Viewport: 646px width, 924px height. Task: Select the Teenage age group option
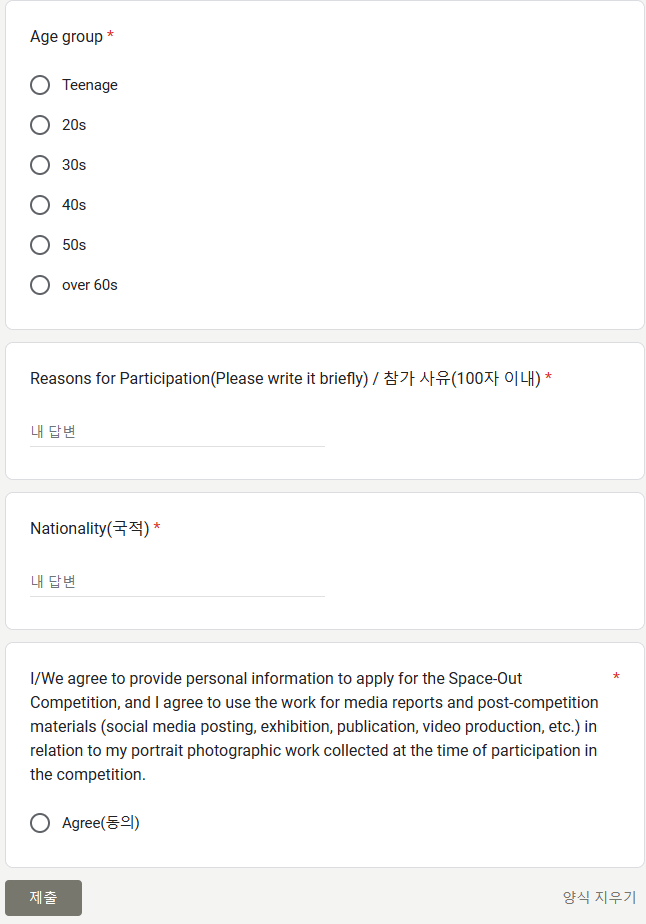coord(39,85)
